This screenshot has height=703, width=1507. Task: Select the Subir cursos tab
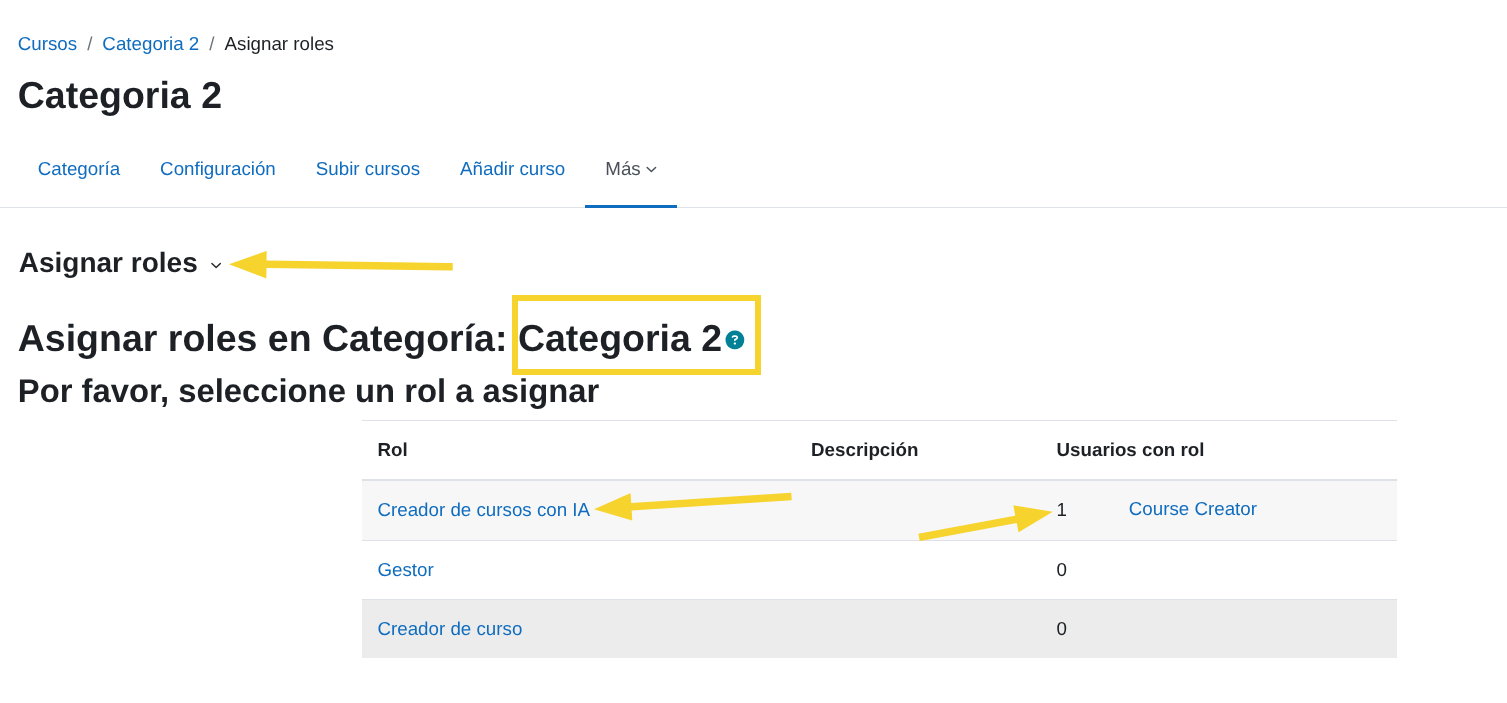[367, 168]
